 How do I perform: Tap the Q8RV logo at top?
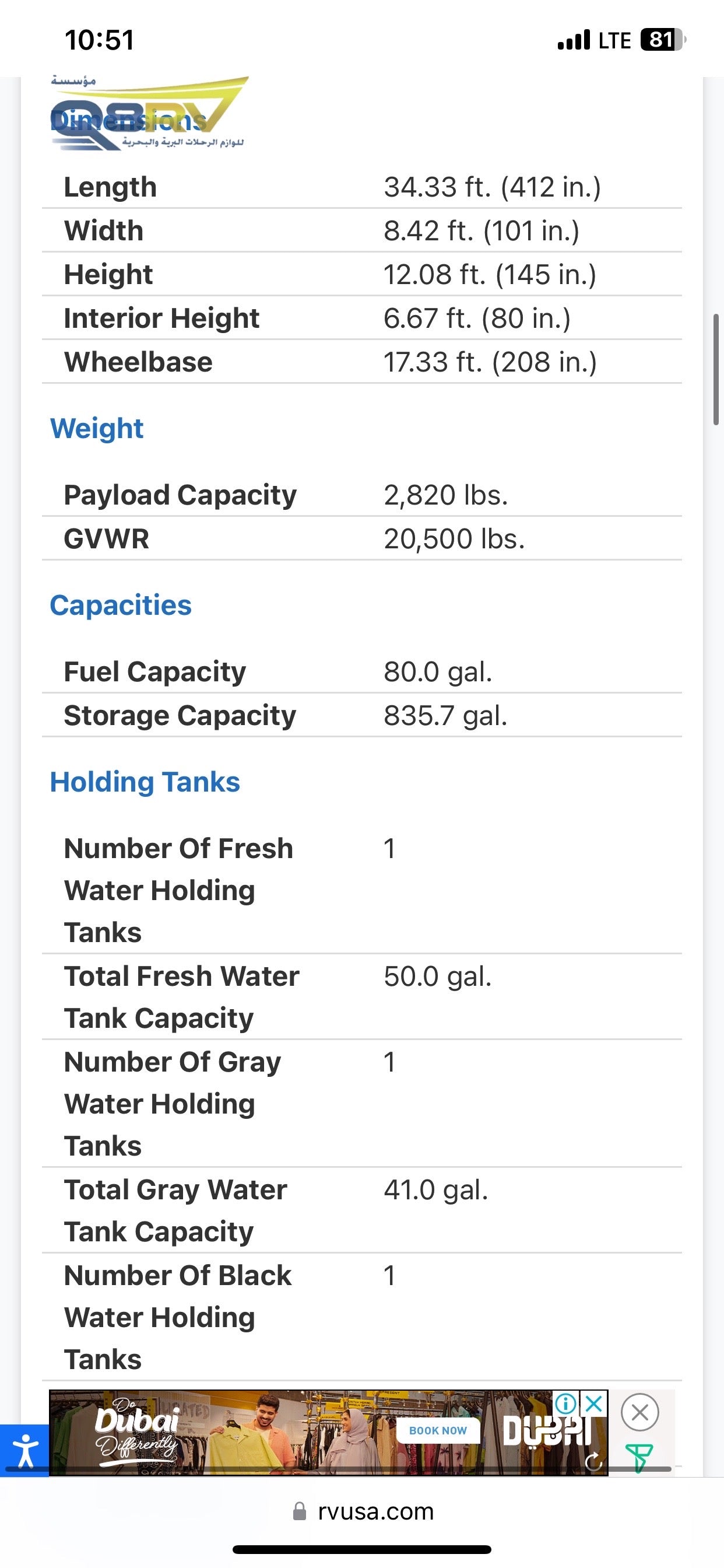point(149,114)
